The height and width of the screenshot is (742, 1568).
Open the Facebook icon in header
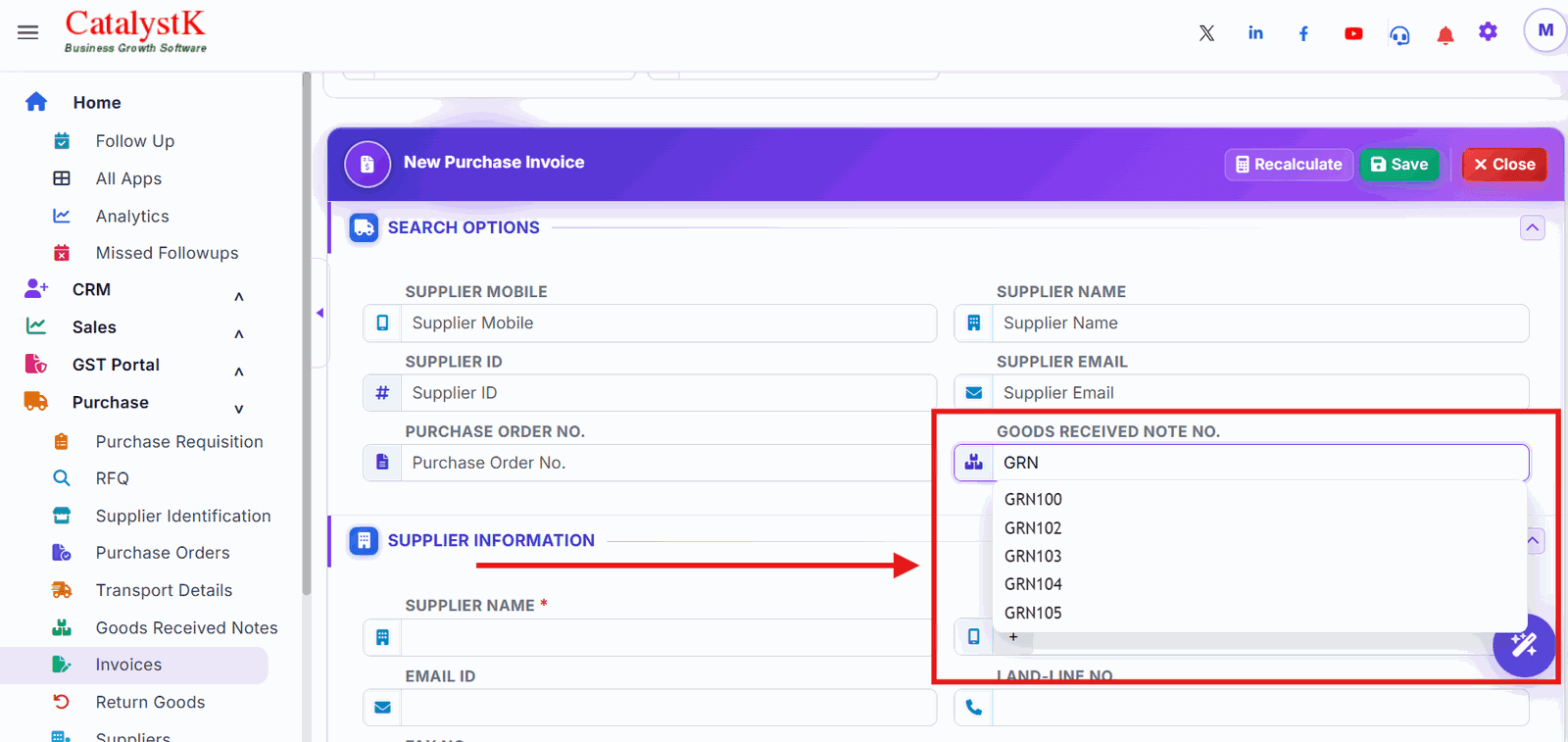(1303, 33)
